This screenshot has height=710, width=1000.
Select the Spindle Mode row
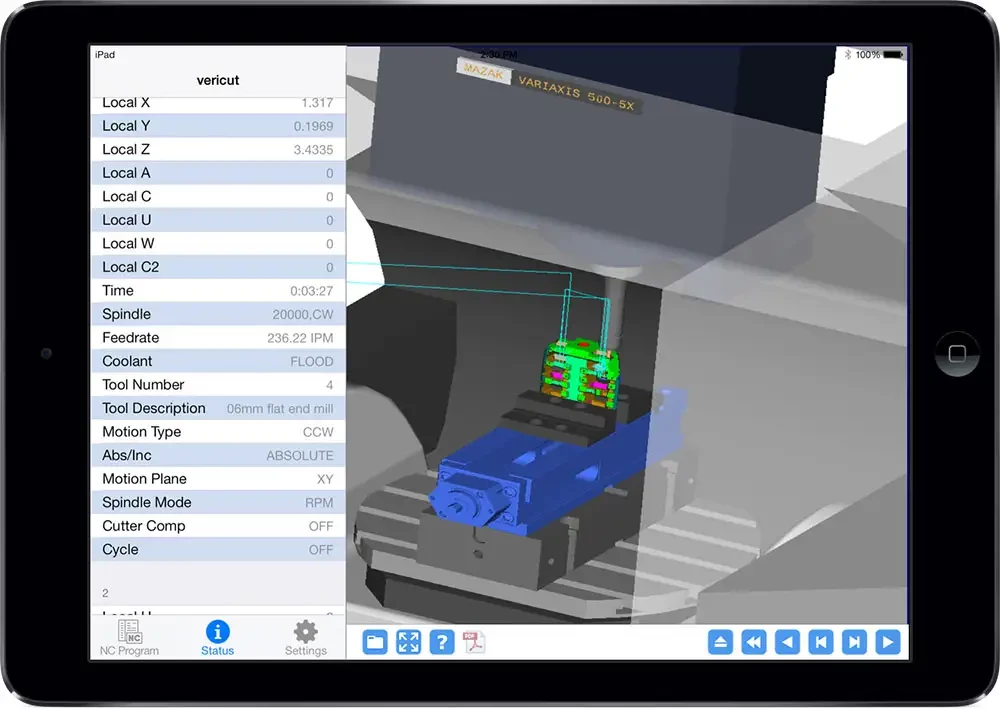pos(218,503)
